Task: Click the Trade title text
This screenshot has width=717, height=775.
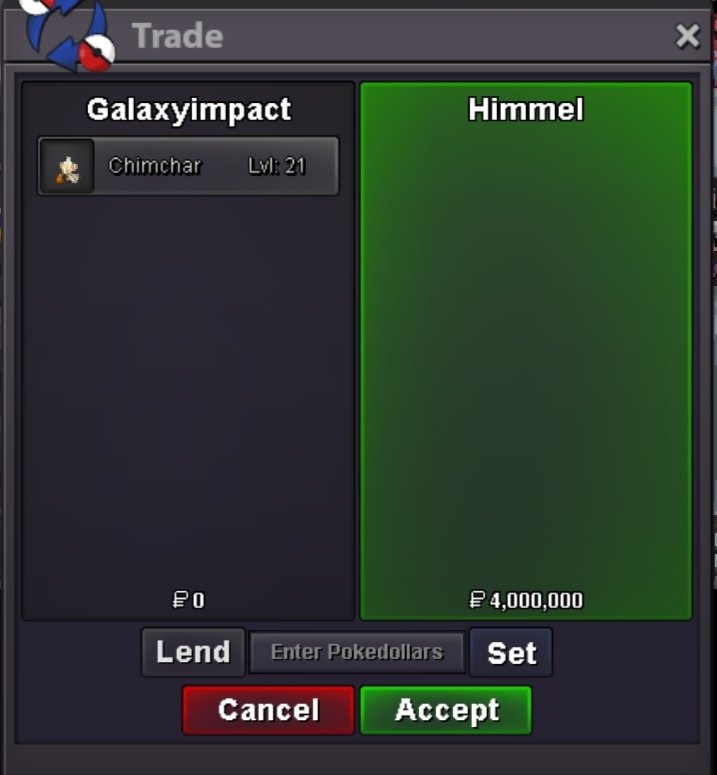Action: click(x=177, y=36)
